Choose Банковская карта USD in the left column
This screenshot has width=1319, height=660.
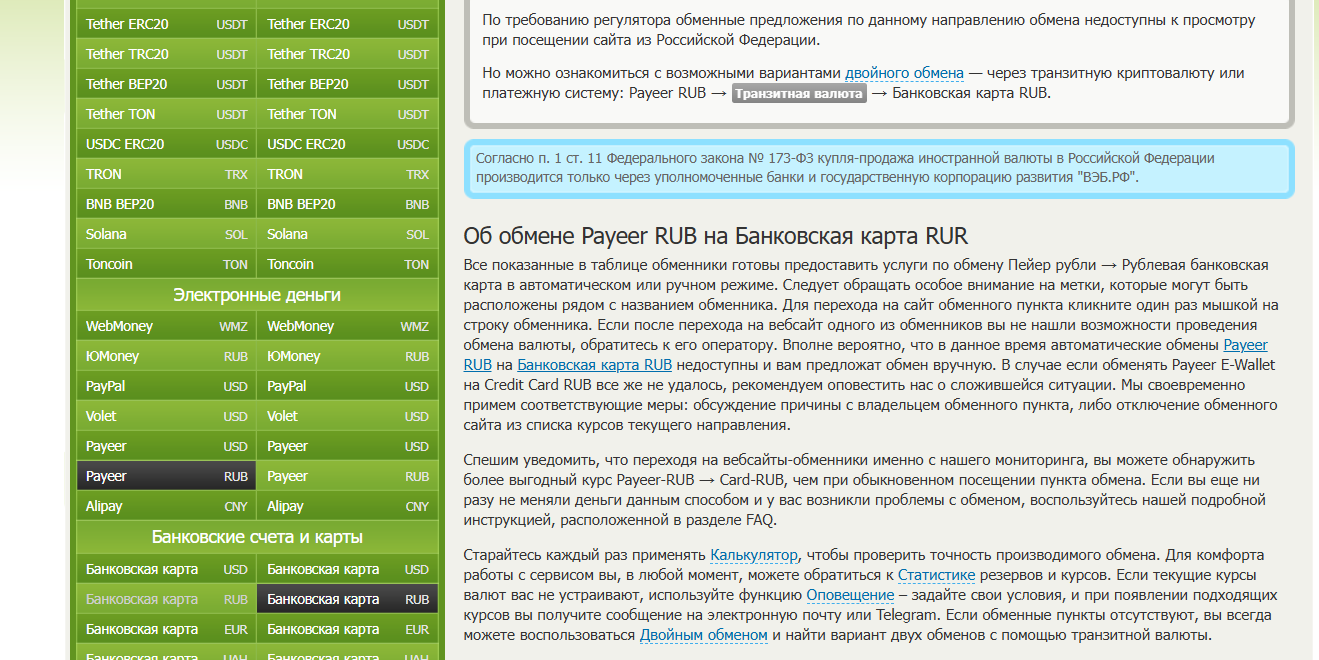tap(166, 569)
